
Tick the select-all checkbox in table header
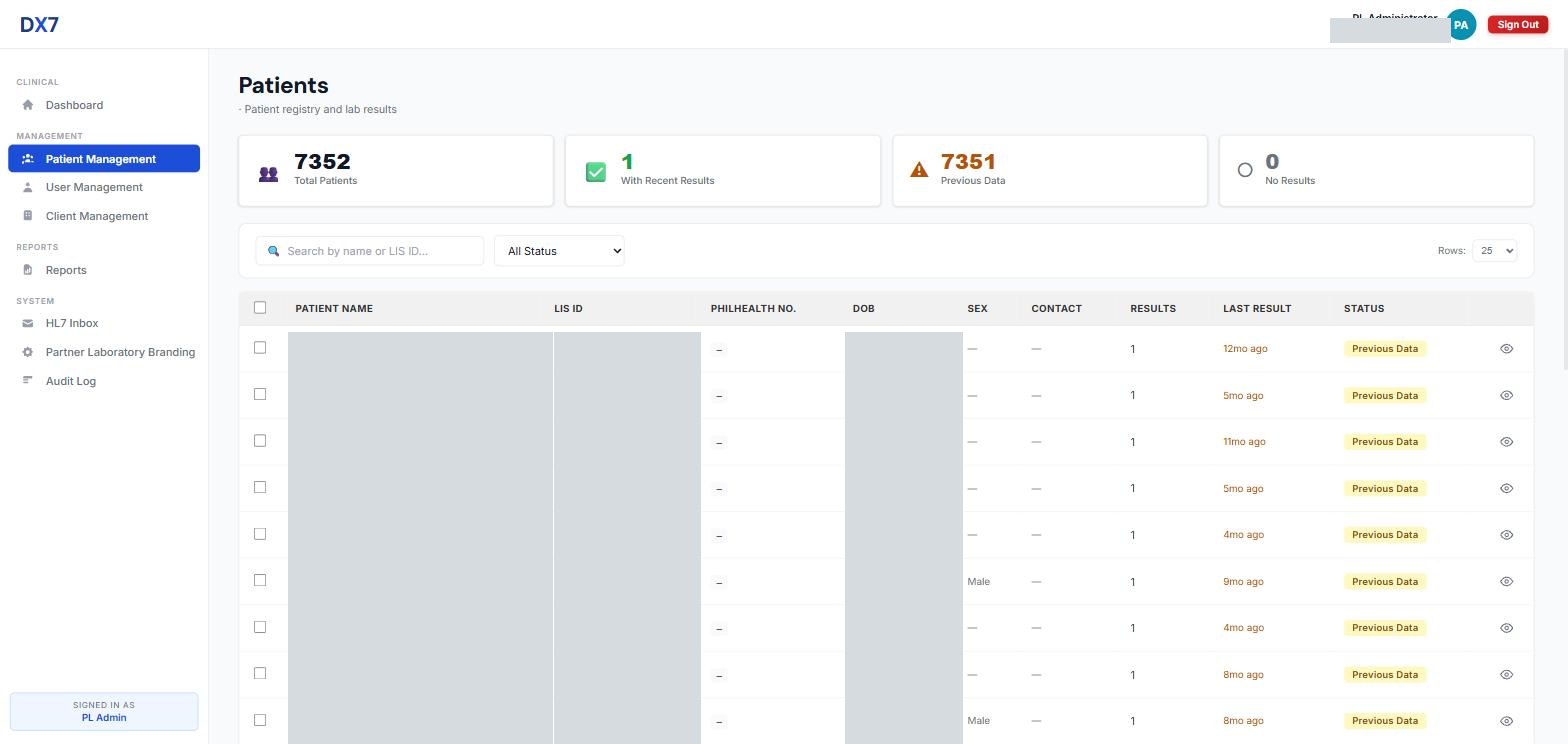[x=260, y=308]
